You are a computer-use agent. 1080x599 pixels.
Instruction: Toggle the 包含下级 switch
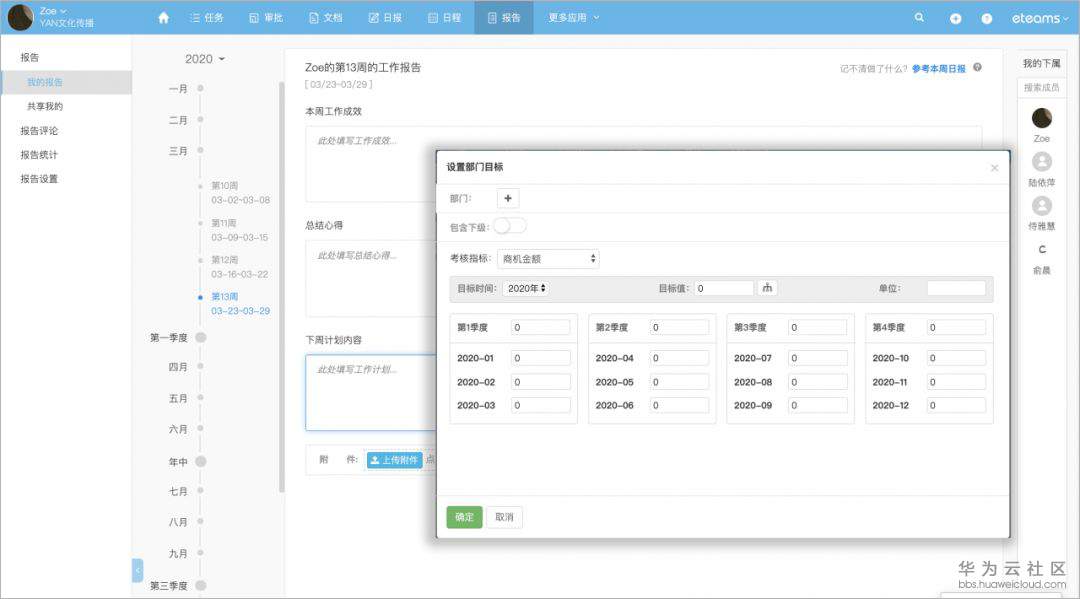(510, 226)
